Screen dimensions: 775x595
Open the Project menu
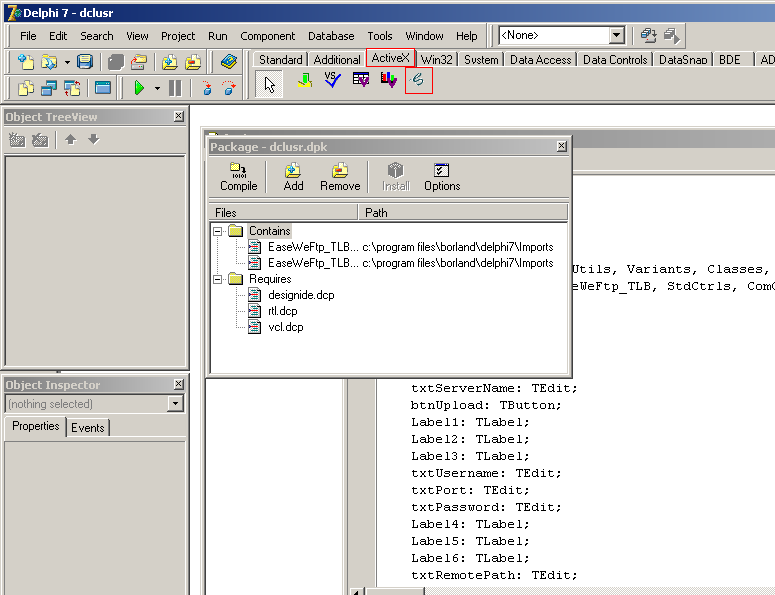pos(178,36)
